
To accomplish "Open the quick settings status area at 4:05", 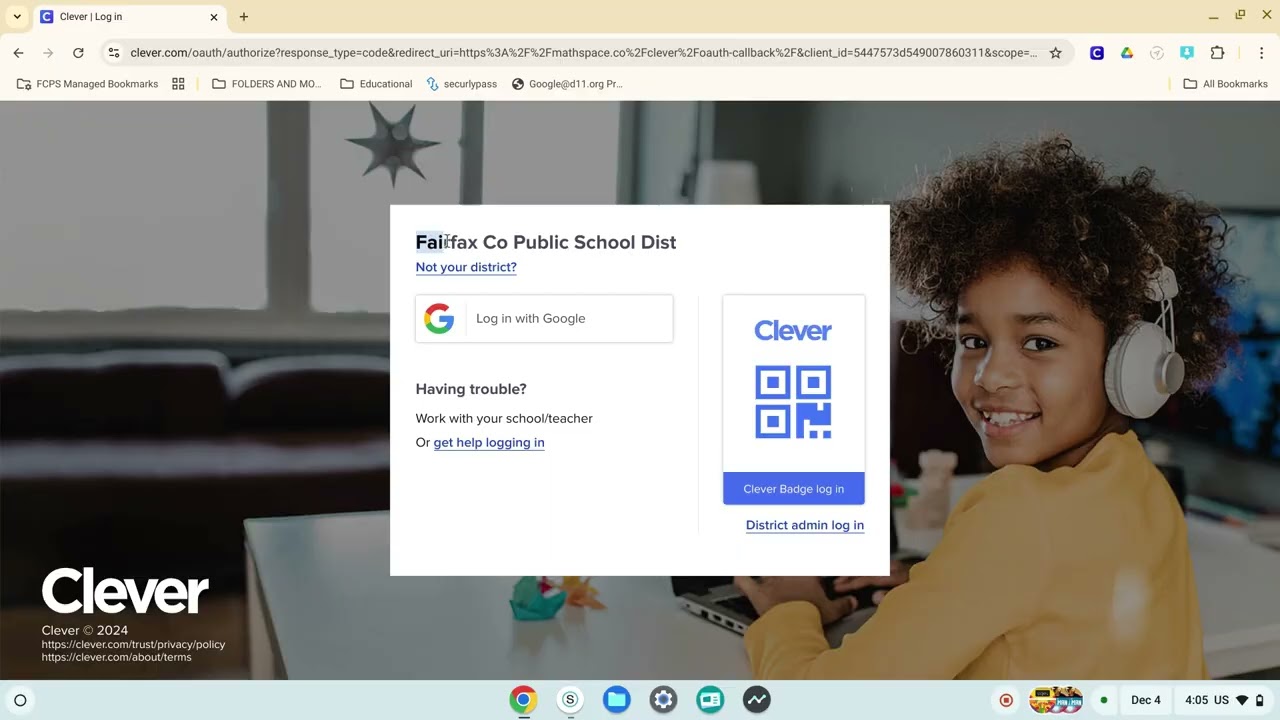I will (1225, 700).
